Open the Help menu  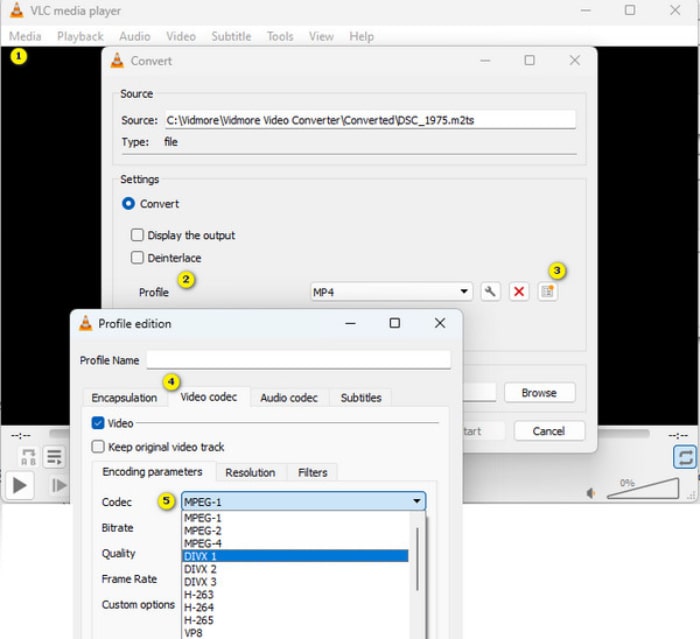point(361,36)
